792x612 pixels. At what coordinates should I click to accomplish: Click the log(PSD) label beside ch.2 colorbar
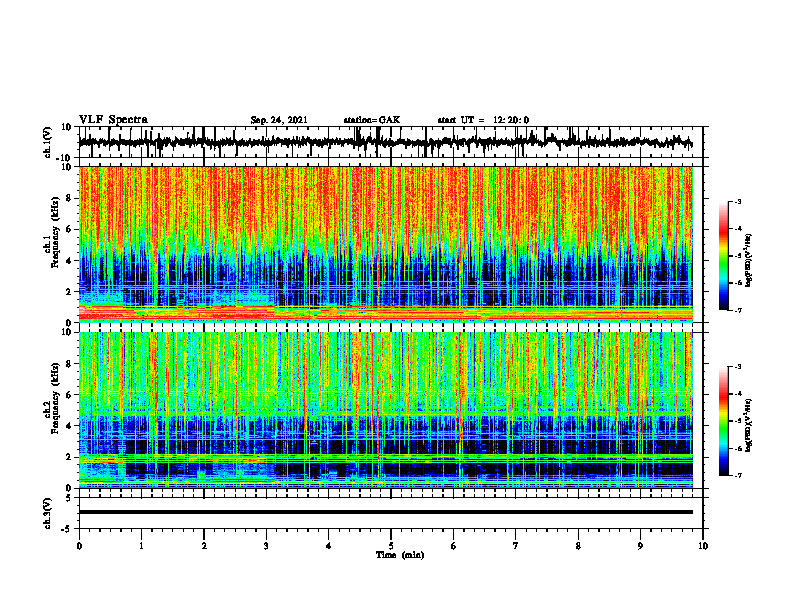click(749, 425)
